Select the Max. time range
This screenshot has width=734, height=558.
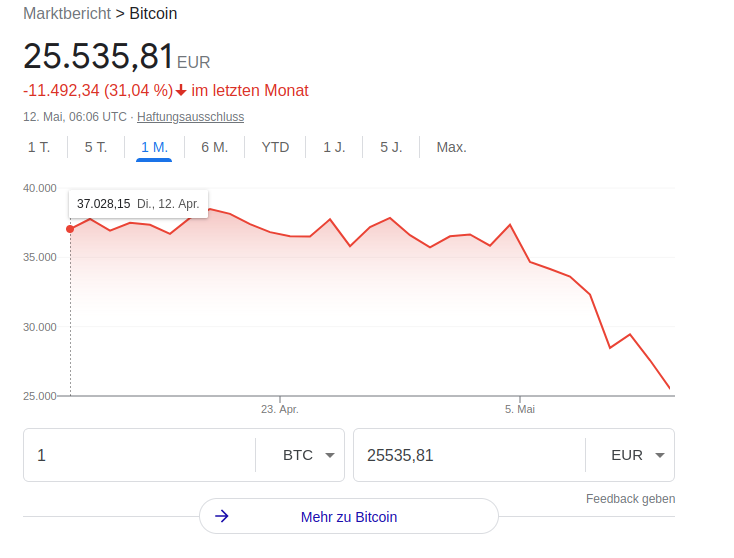point(452,147)
